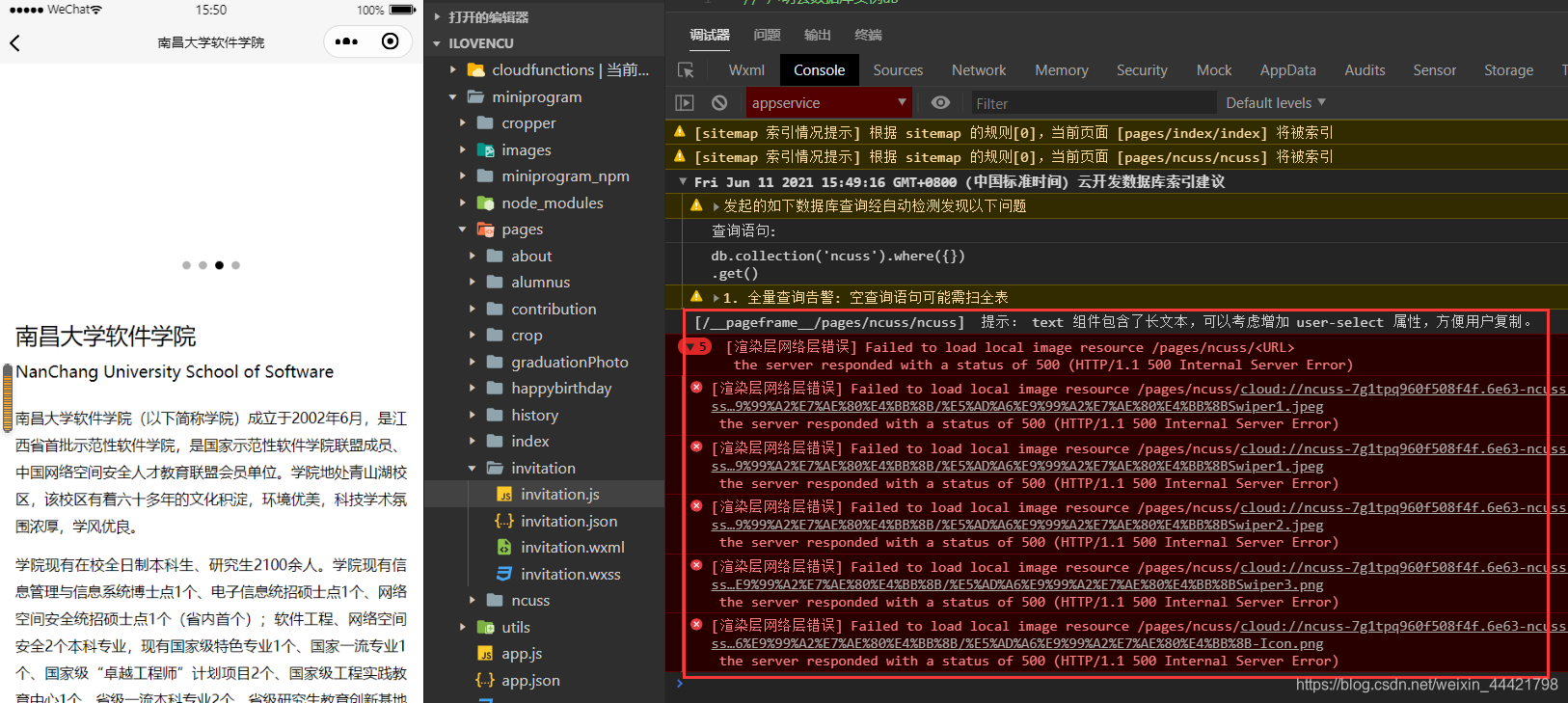Select the element inspector icon in devtools
The height and width of the screenshot is (703, 1568).
686,70
